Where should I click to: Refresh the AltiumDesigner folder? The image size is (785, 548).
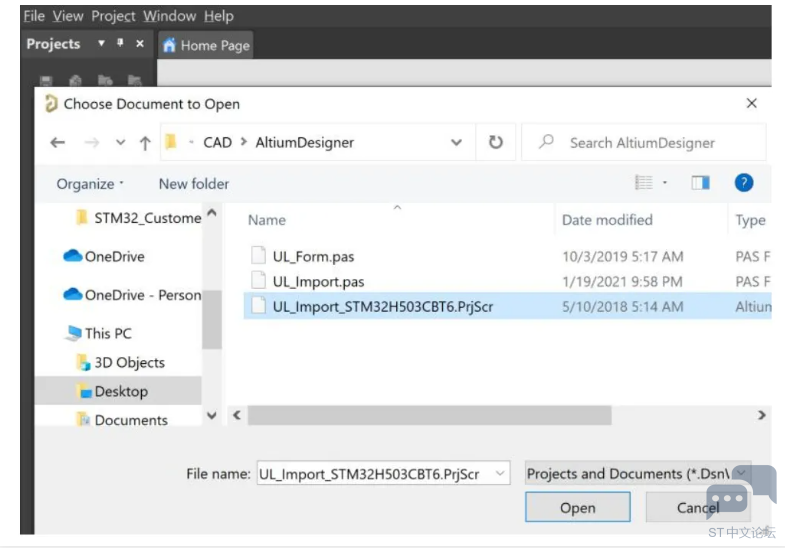click(x=496, y=143)
